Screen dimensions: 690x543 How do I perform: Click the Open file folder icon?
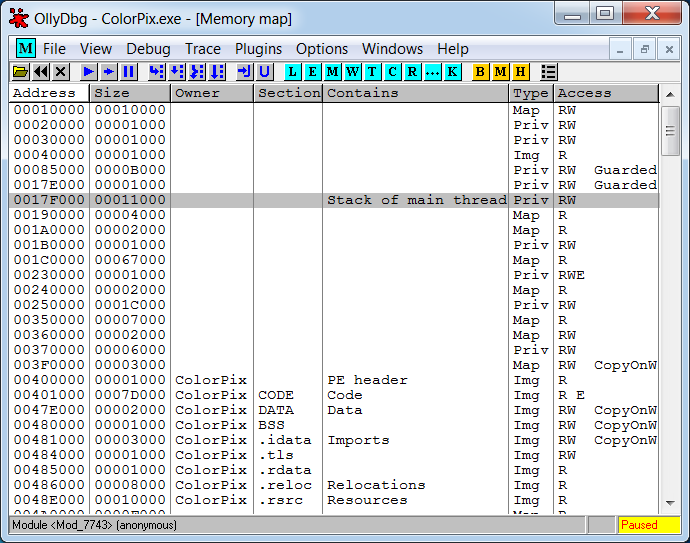20,72
